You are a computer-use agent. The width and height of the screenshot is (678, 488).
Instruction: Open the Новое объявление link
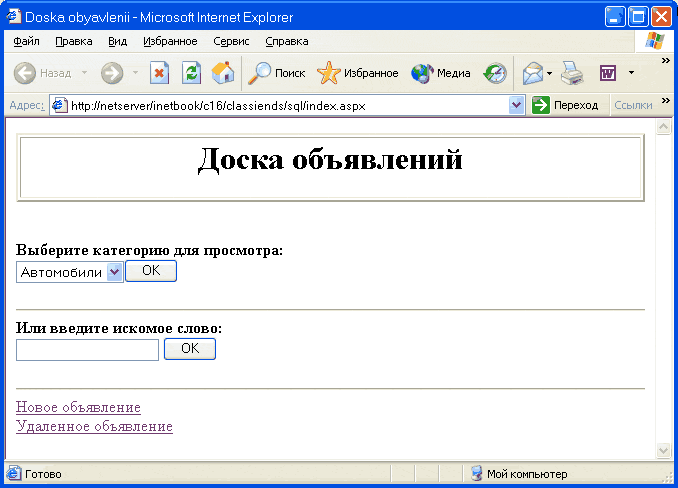click(78, 407)
